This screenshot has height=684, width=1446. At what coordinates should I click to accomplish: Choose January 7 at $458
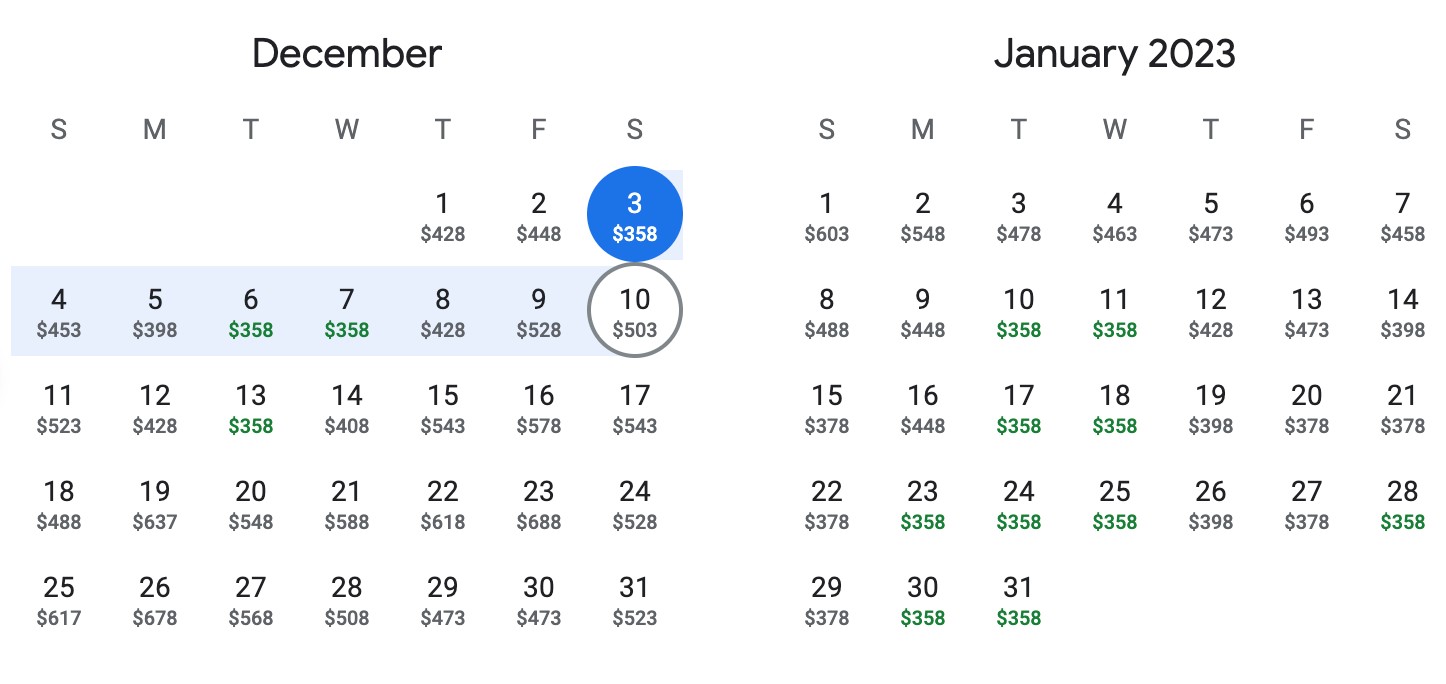1402,215
